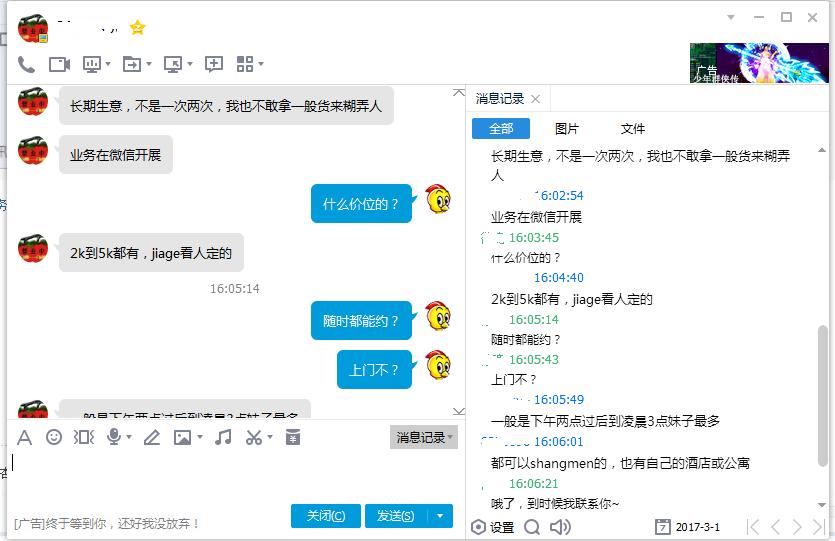Screen dimensions: 835x541
Task: Open the send options dropdown next to 发送
Action: [x=440, y=516]
